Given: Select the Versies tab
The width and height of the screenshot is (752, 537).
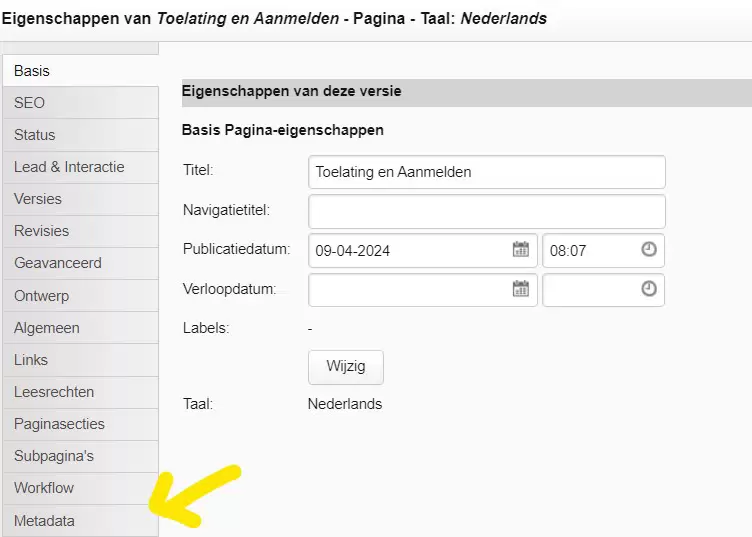Looking at the screenshot, I should click(79, 199).
